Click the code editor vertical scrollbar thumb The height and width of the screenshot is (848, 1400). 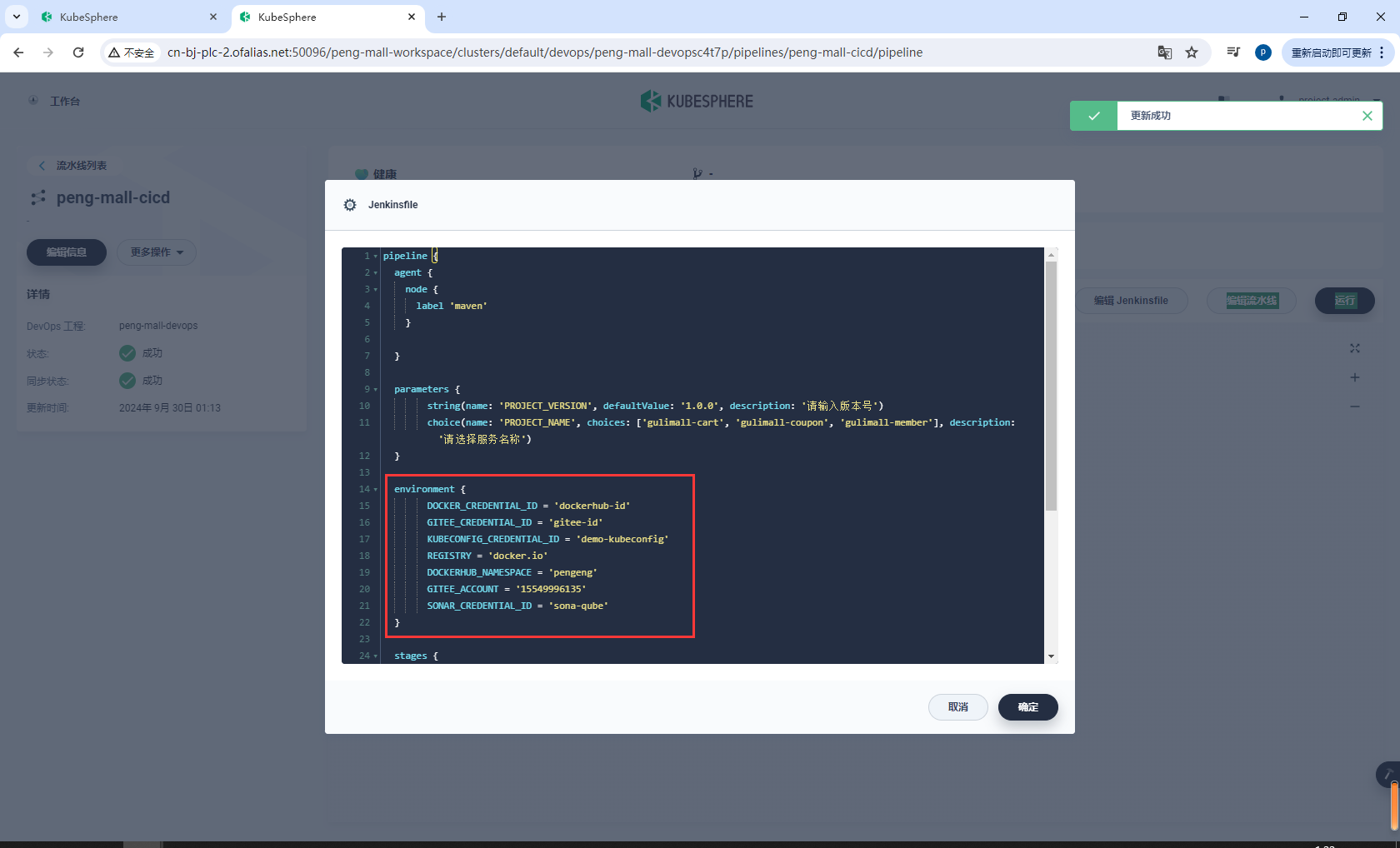[1052, 386]
